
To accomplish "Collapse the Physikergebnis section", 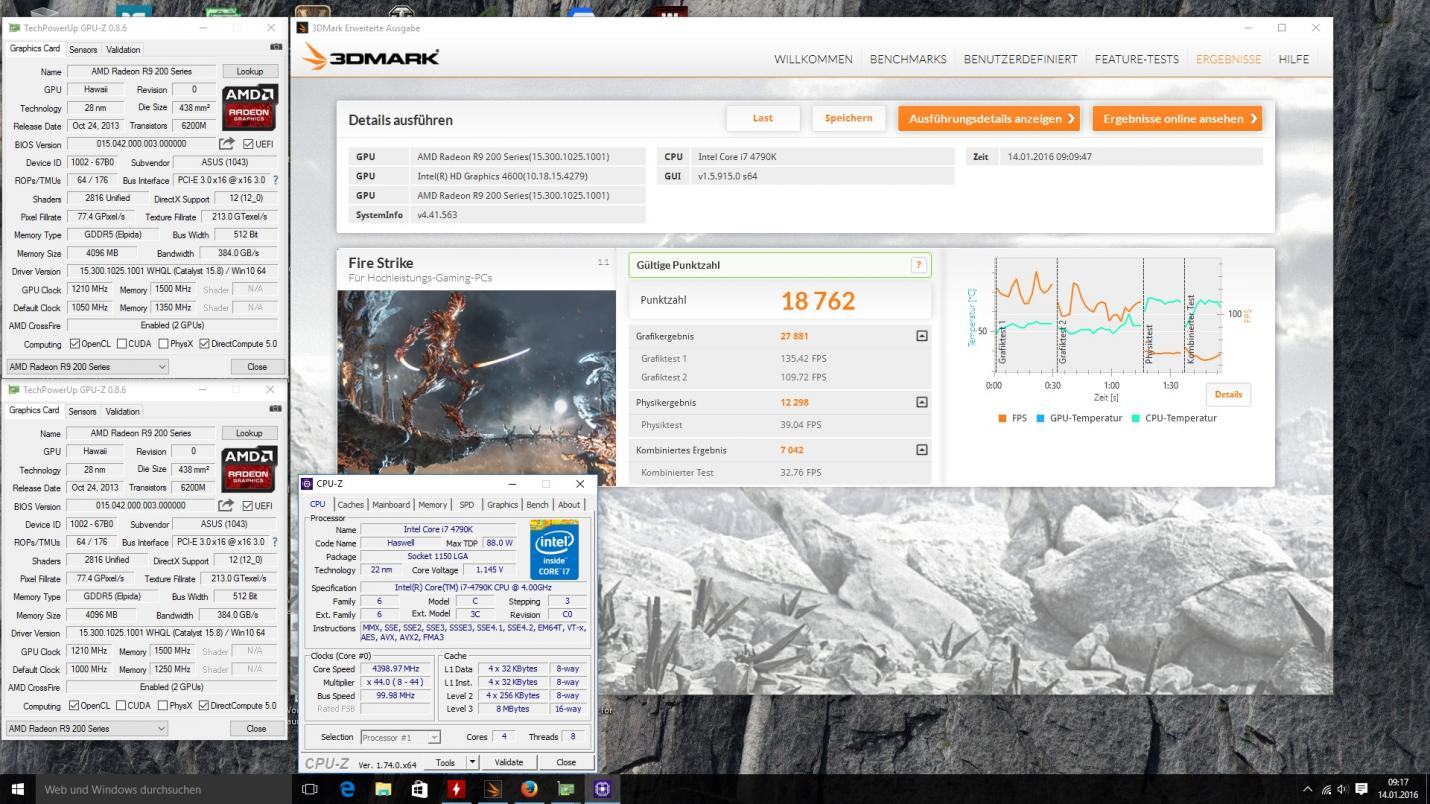I will click(921, 402).
